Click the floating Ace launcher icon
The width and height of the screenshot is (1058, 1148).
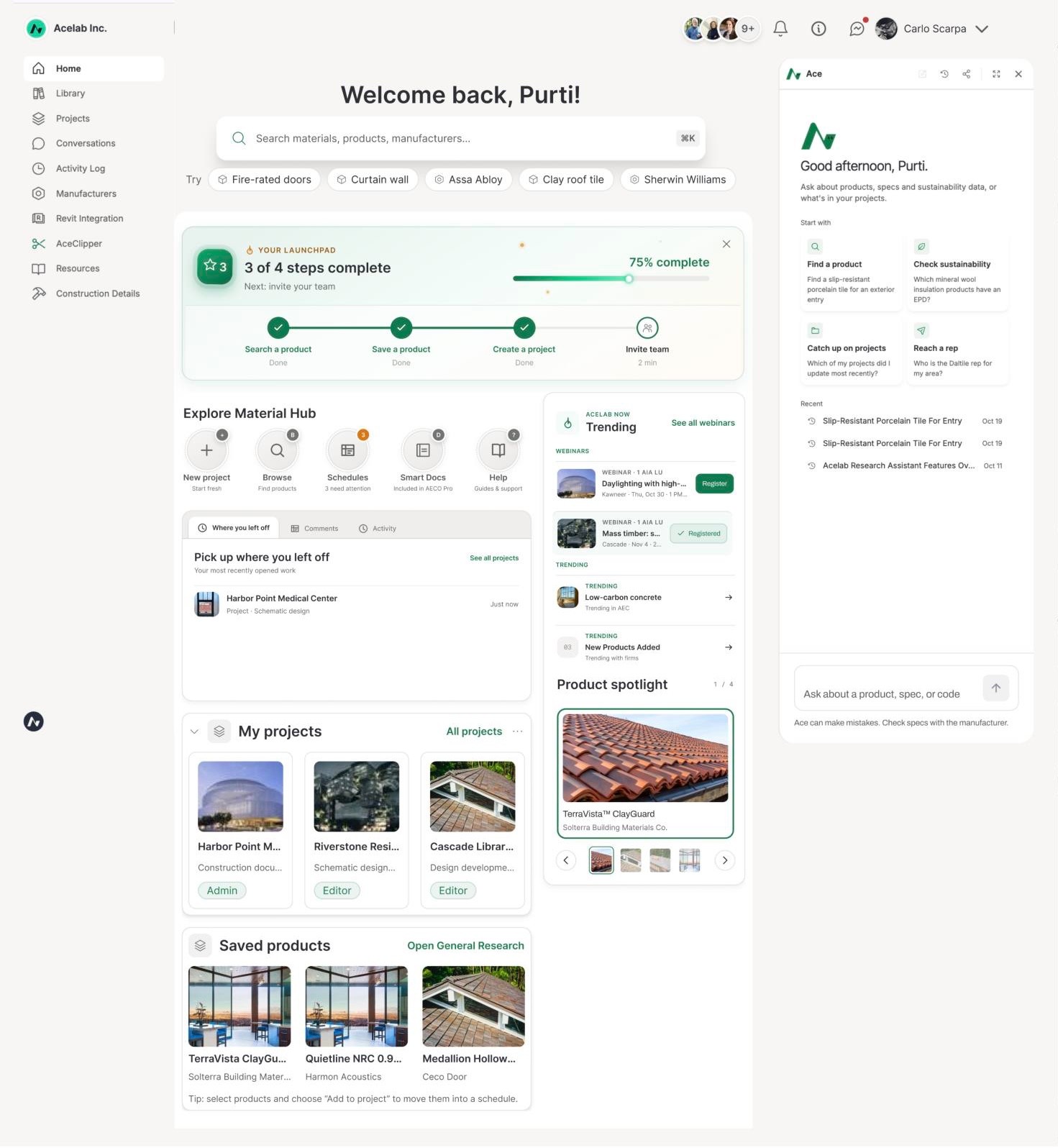[34, 721]
